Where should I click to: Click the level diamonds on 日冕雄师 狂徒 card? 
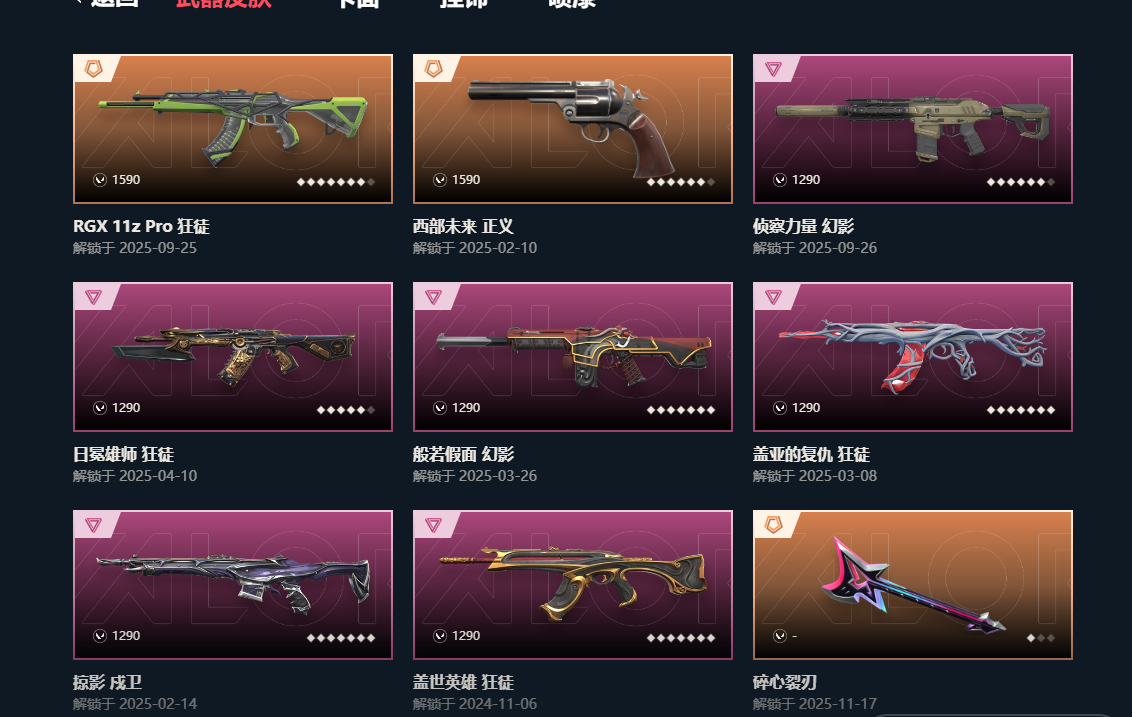click(346, 410)
